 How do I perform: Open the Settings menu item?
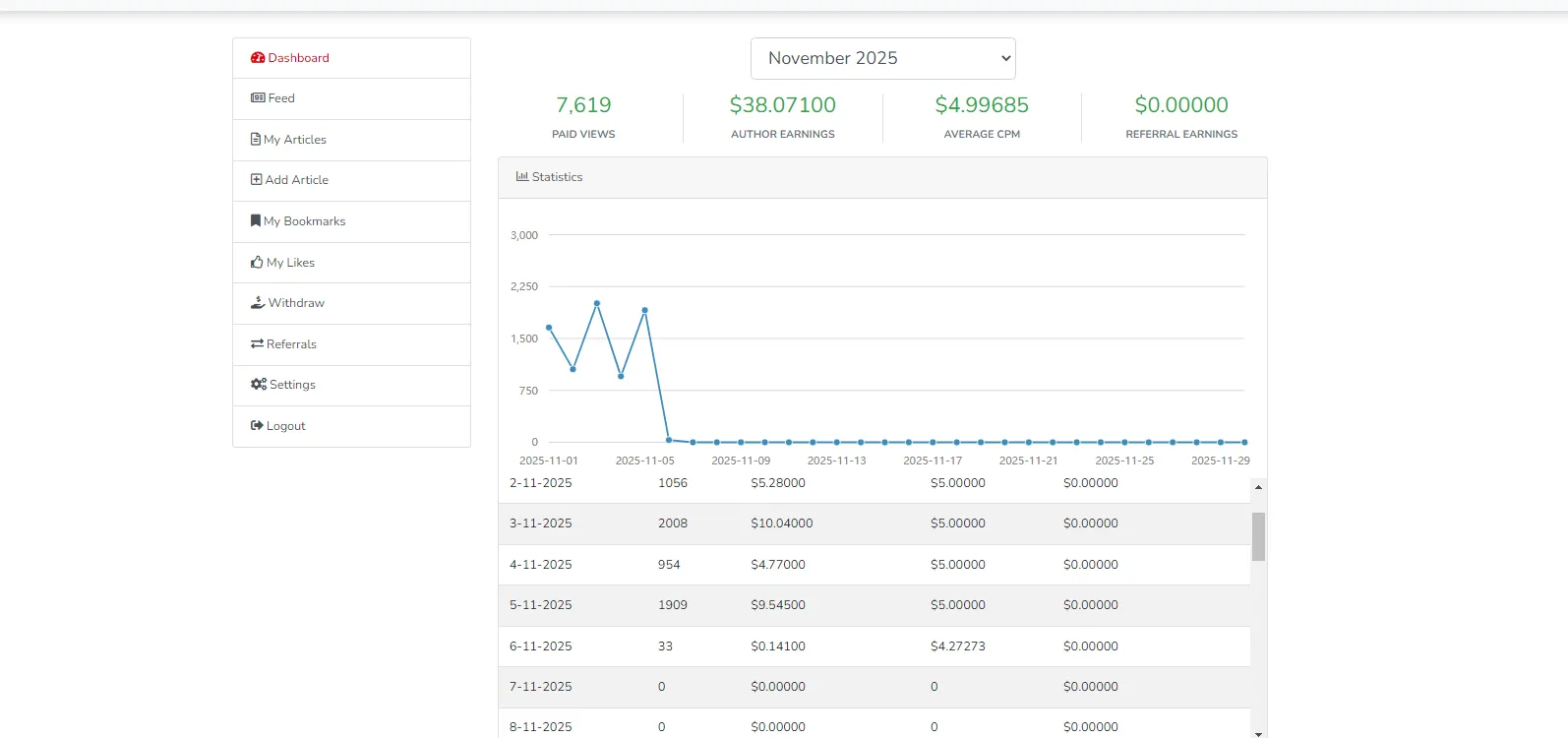[x=292, y=385]
